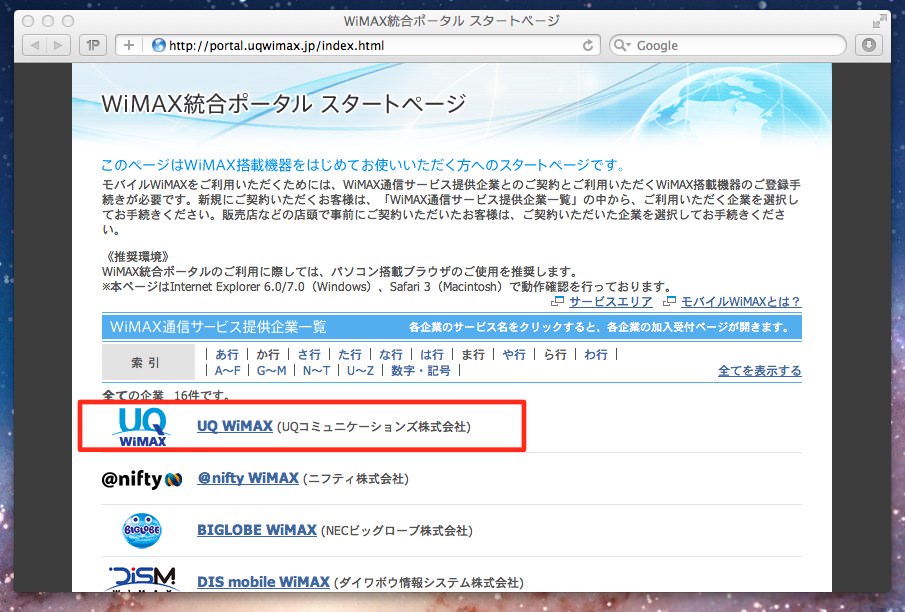
Task: Go back with the Safari back arrow
Action: tap(35, 45)
